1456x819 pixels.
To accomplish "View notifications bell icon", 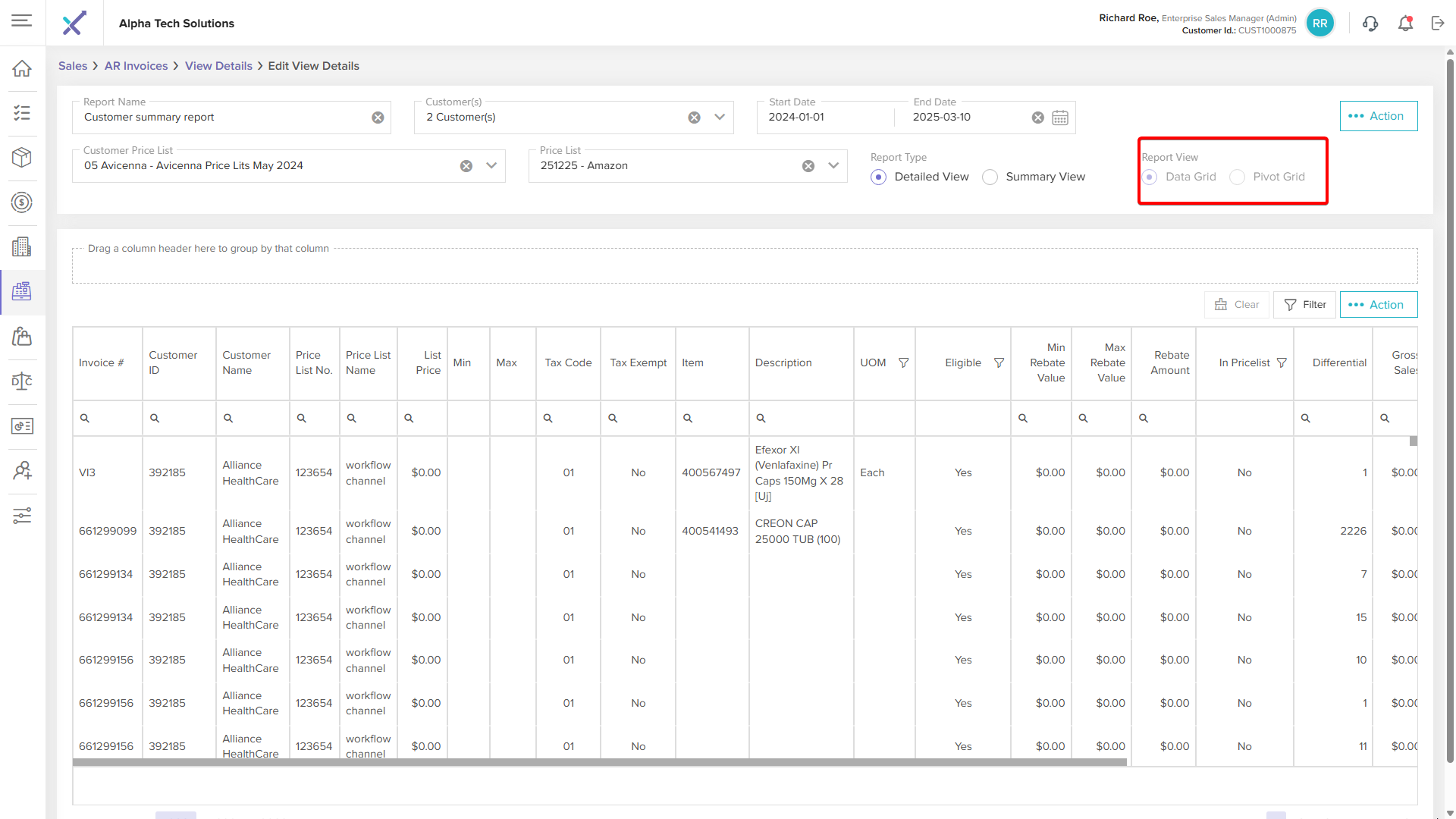I will pyautogui.click(x=1405, y=24).
